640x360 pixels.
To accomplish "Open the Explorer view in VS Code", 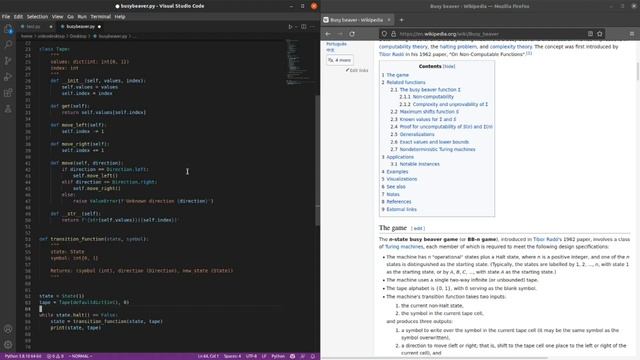I will click(x=8, y=29).
